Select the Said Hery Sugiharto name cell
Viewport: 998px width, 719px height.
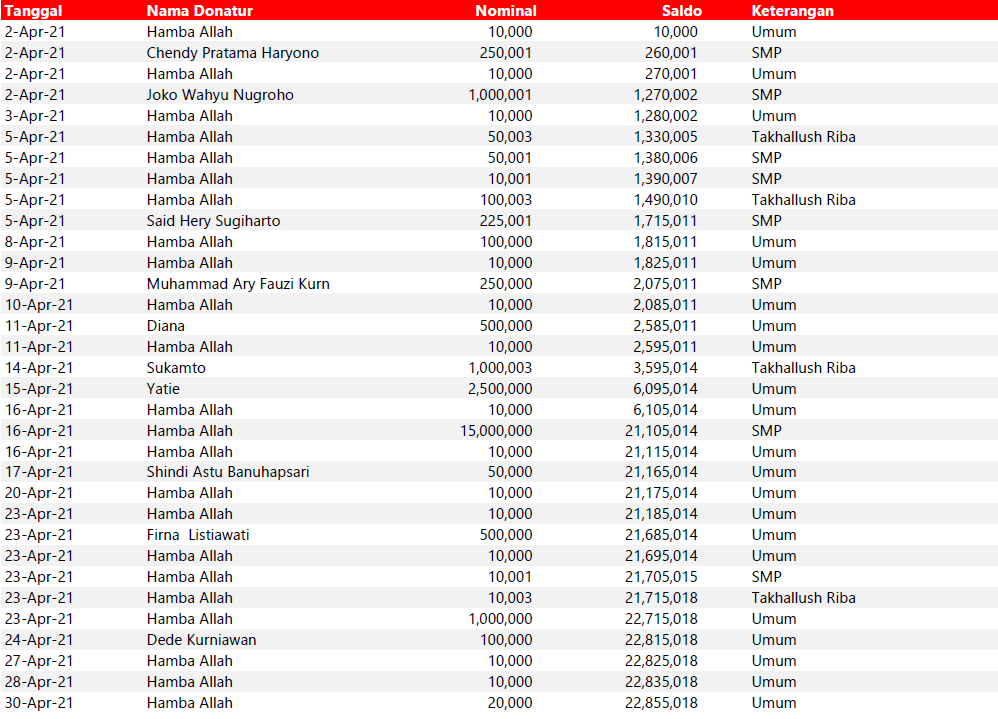coord(213,221)
